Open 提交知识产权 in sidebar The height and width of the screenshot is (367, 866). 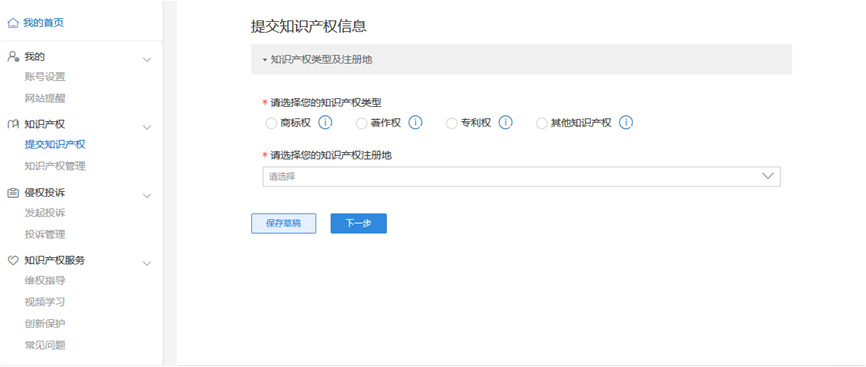click(55, 145)
